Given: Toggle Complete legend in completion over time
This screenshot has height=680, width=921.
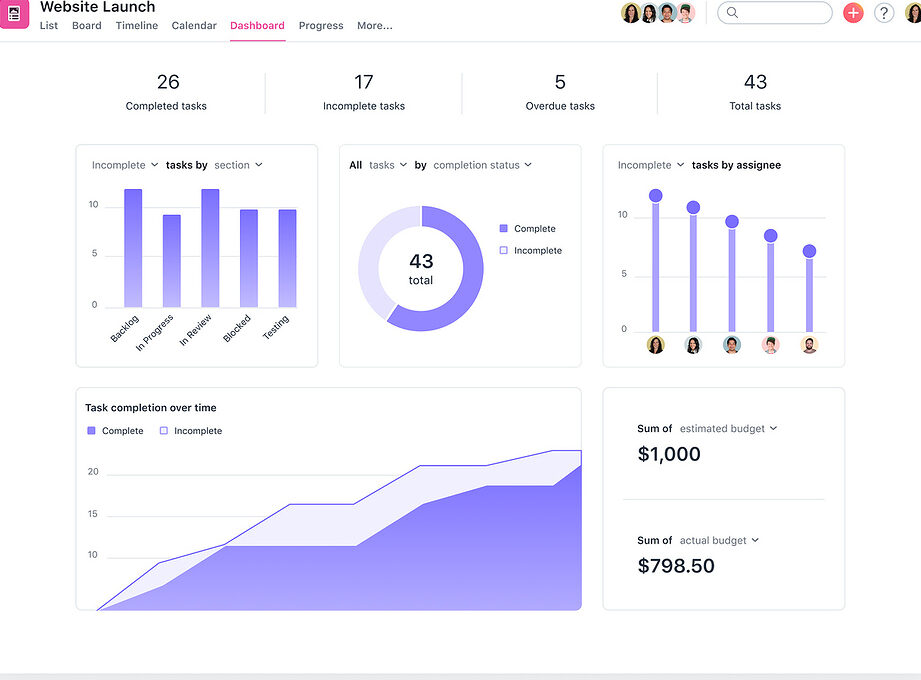Looking at the screenshot, I should point(115,430).
